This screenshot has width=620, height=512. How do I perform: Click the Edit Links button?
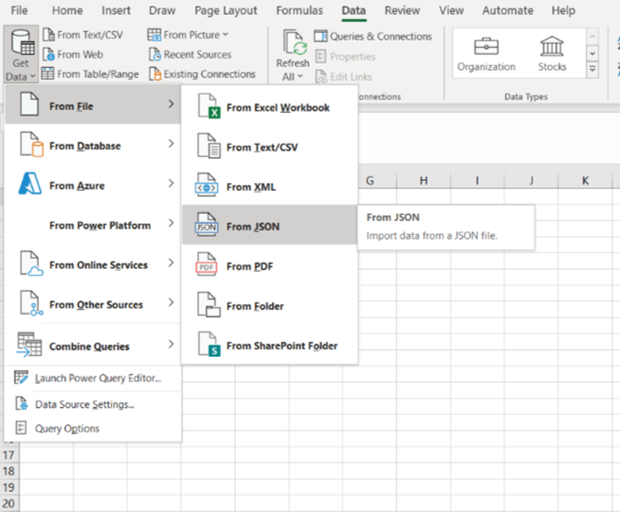point(344,76)
